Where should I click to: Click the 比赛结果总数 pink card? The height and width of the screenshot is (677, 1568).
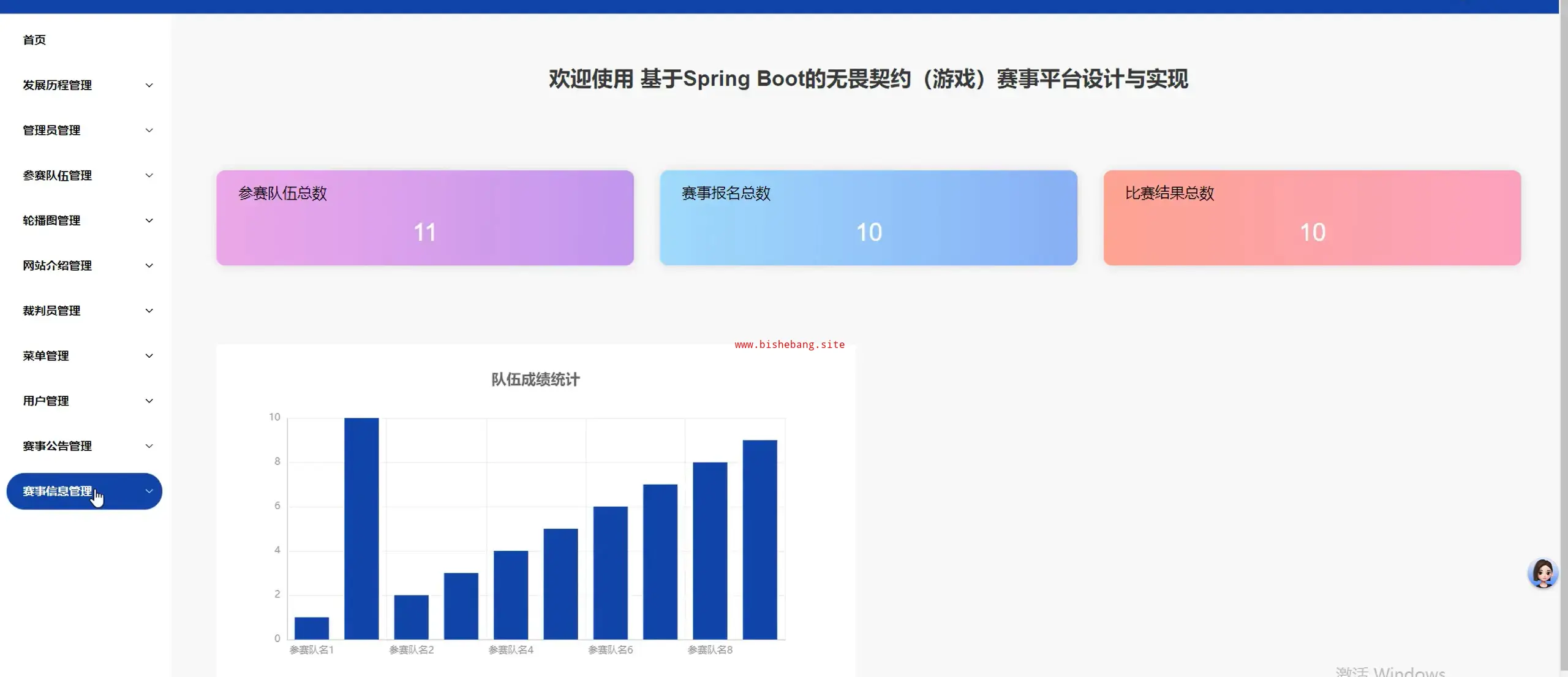pos(1311,217)
